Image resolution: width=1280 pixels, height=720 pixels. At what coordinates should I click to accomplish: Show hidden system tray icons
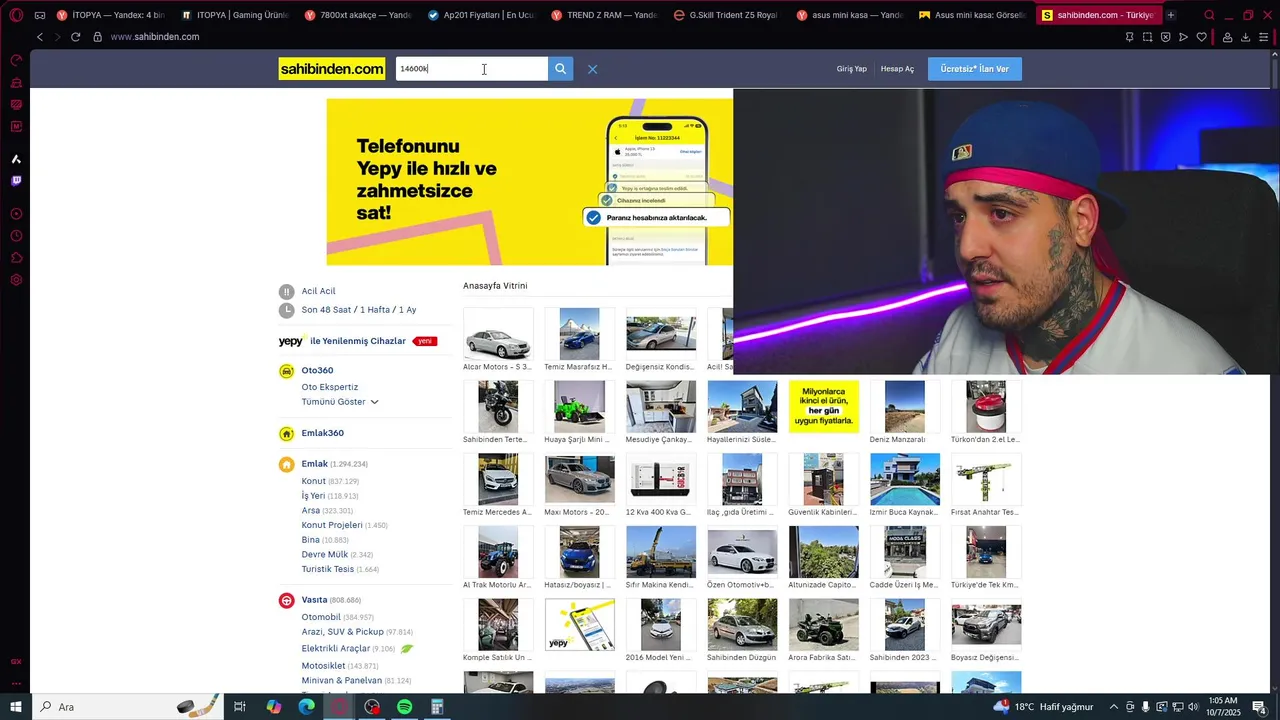tap(1114, 707)
